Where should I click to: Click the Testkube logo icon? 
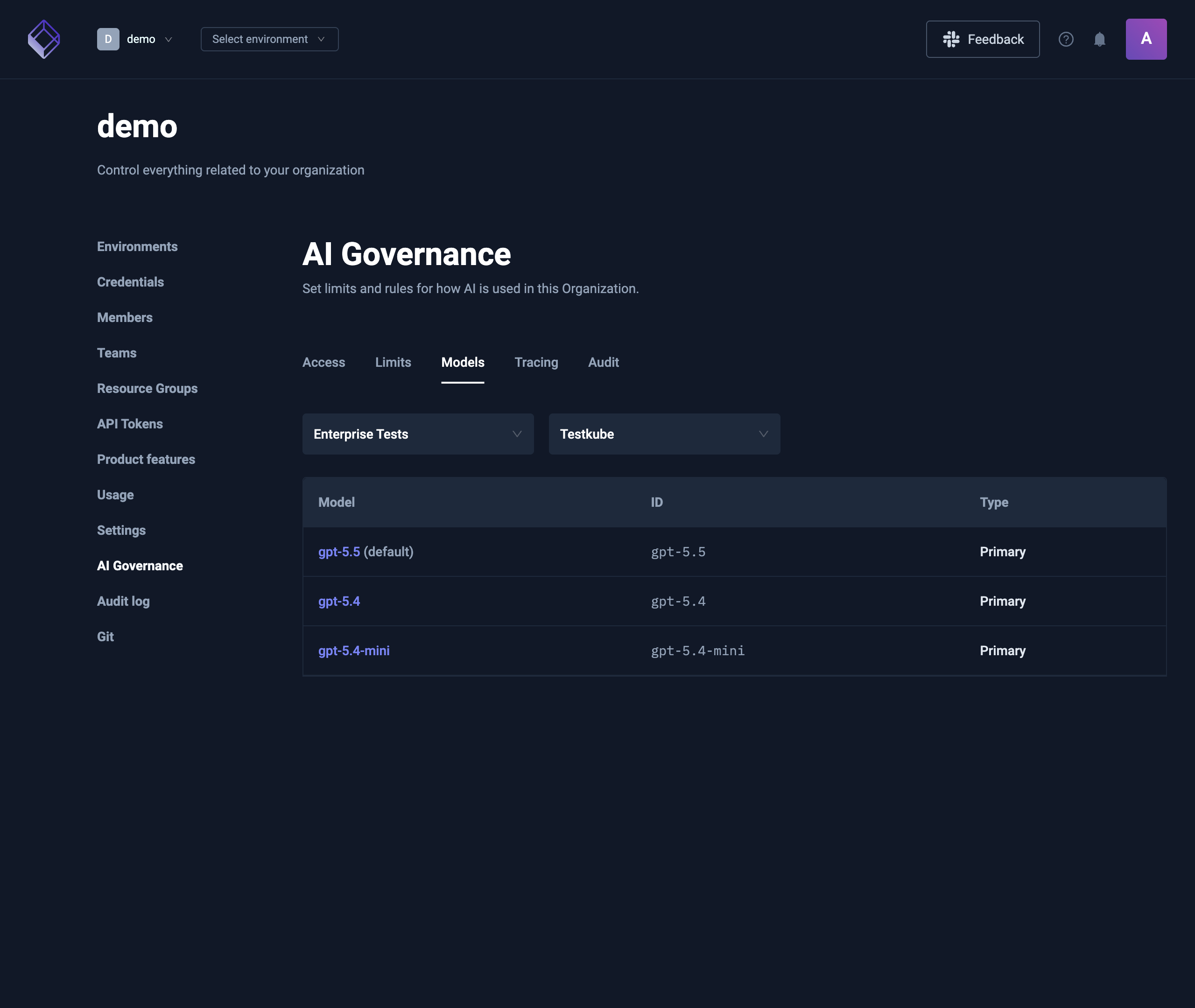[x=44, y=39]
